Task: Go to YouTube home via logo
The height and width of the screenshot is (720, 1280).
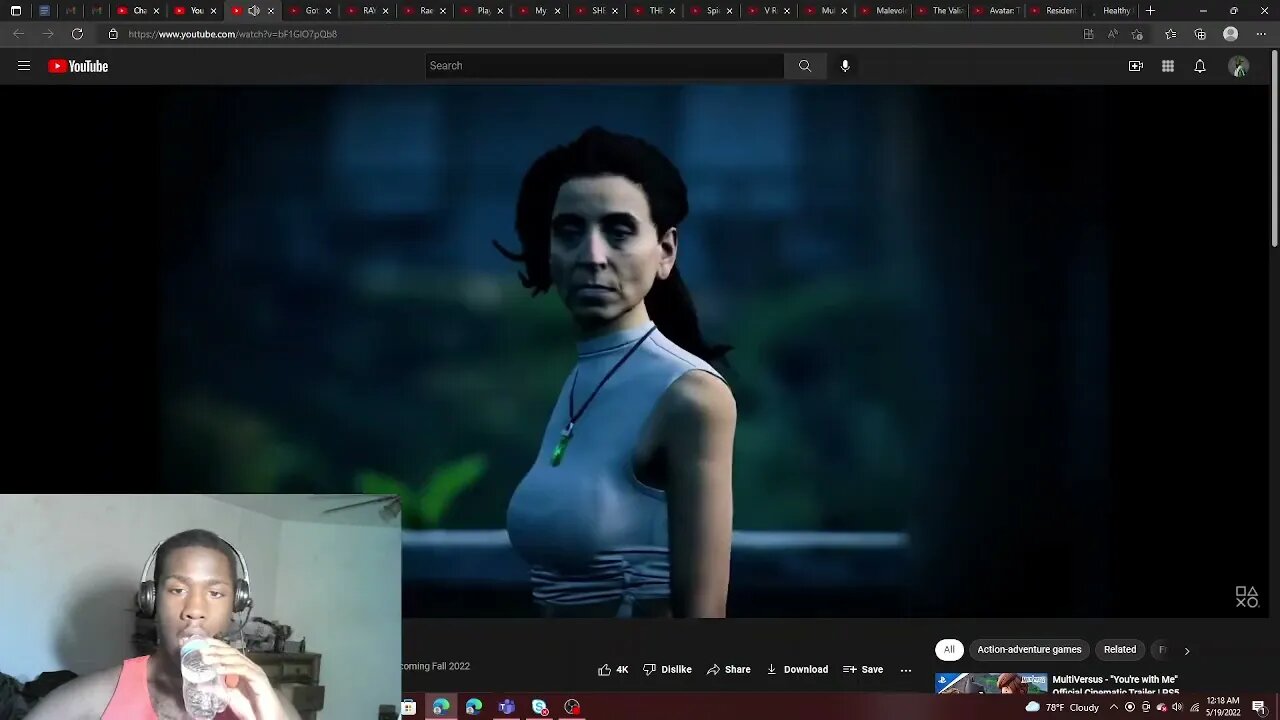Action: [78, 66]
